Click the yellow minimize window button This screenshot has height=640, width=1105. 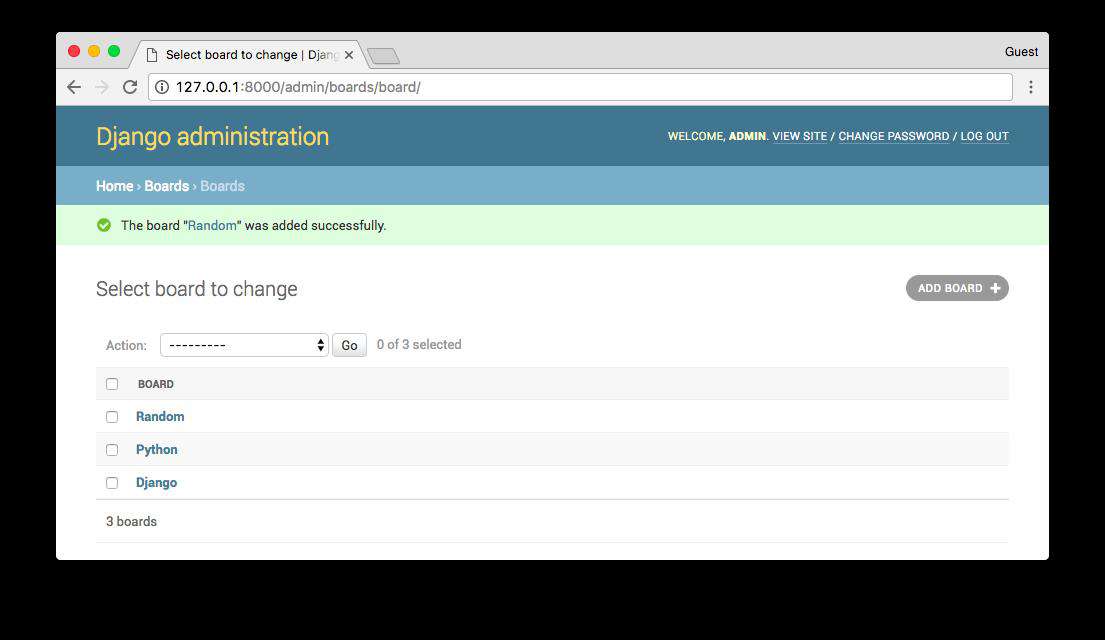click(x=94, y=51)
